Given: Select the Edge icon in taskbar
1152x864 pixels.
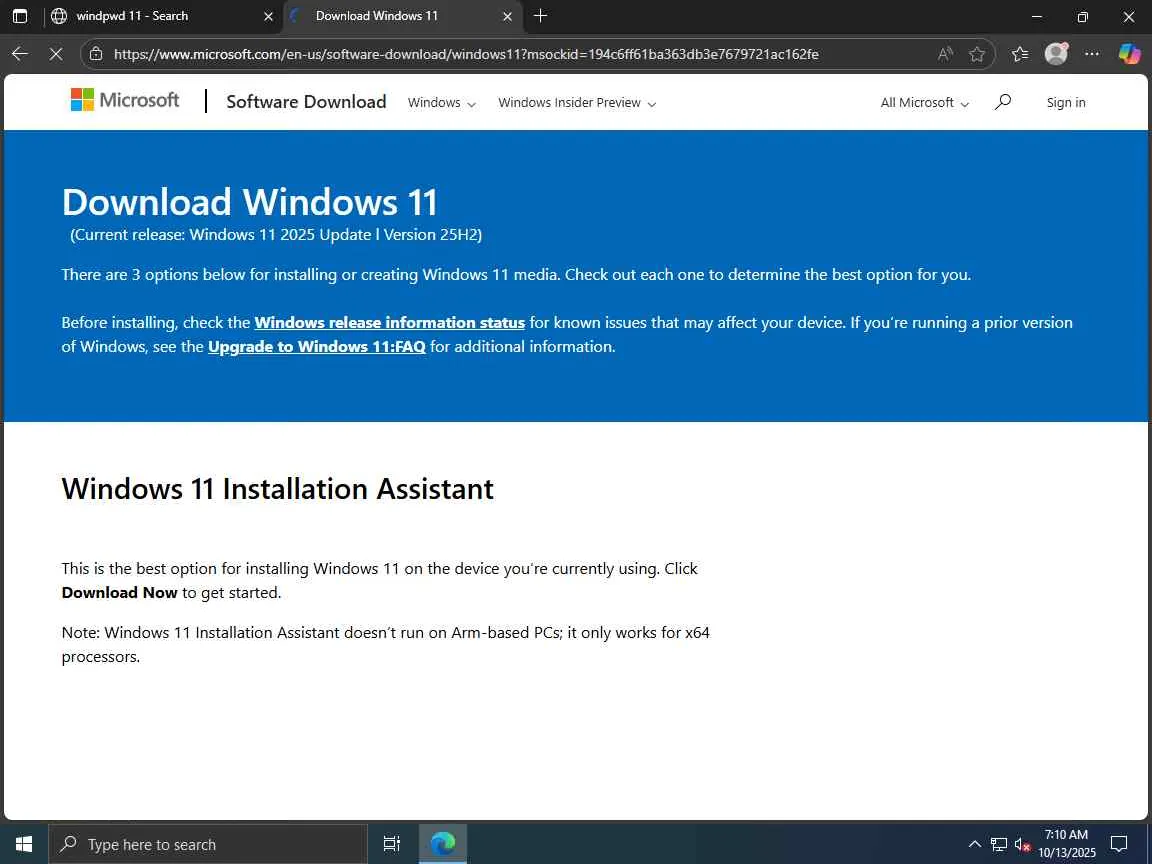Looking at the screenshot, I should 442,844.
